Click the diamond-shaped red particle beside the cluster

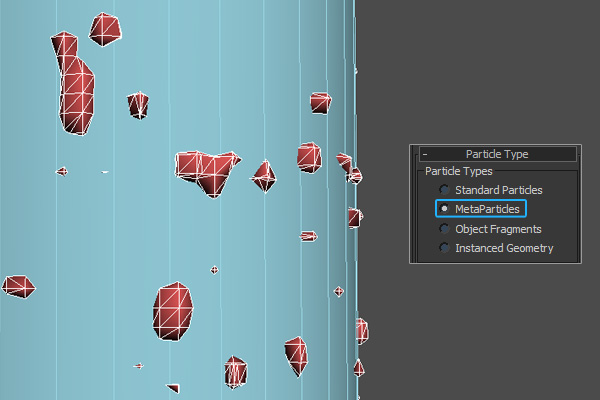click(x=264, y=176)
